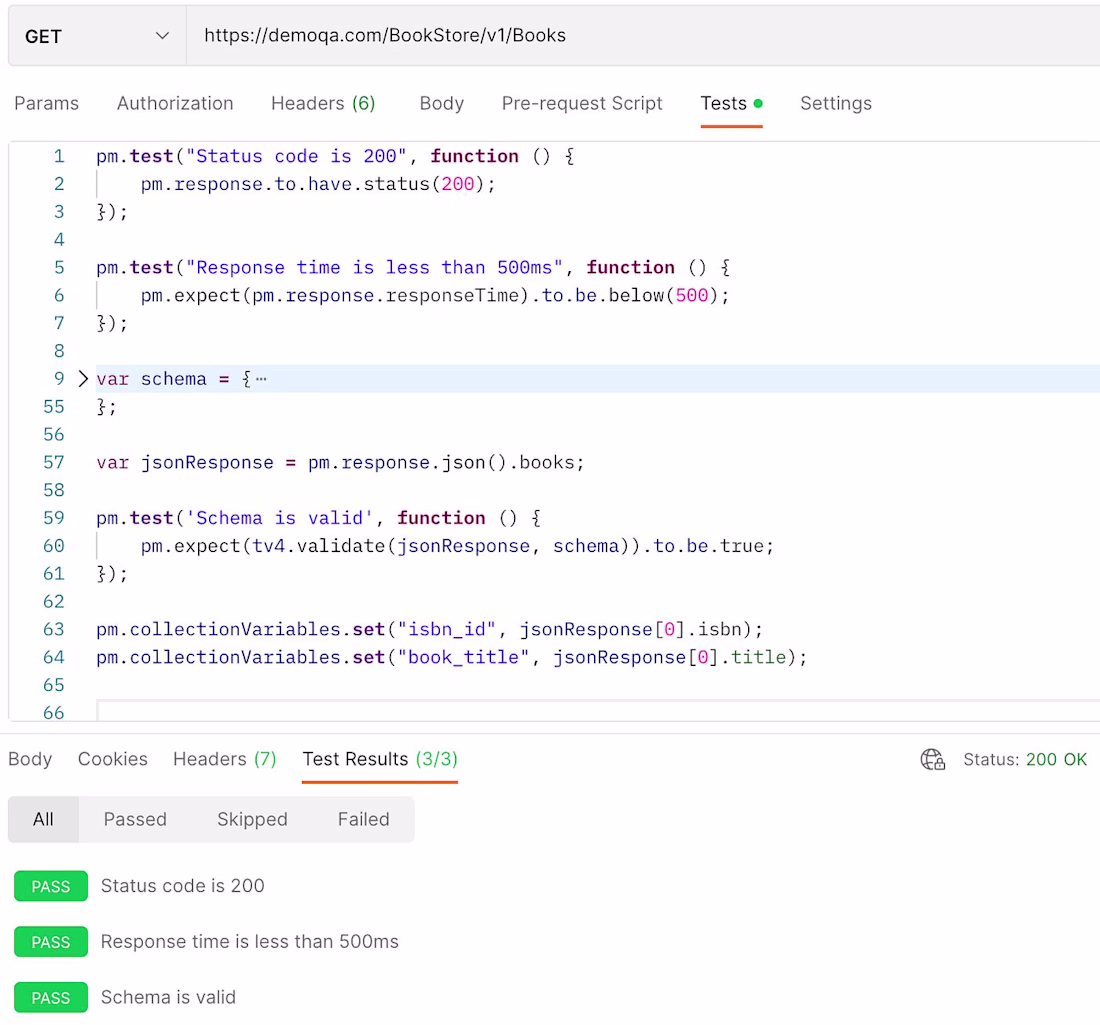
Task: Click code line setting book_title variable
Action: [452, 657]
